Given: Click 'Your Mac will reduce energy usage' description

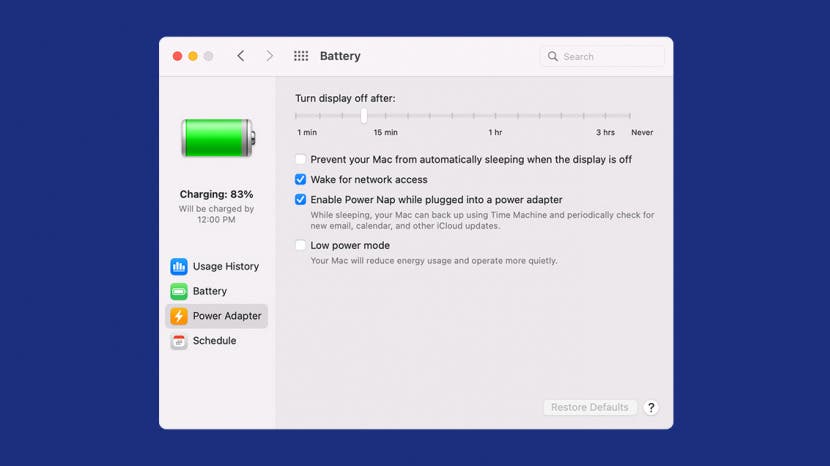Looking at the screenshot, I should point(434,261).
